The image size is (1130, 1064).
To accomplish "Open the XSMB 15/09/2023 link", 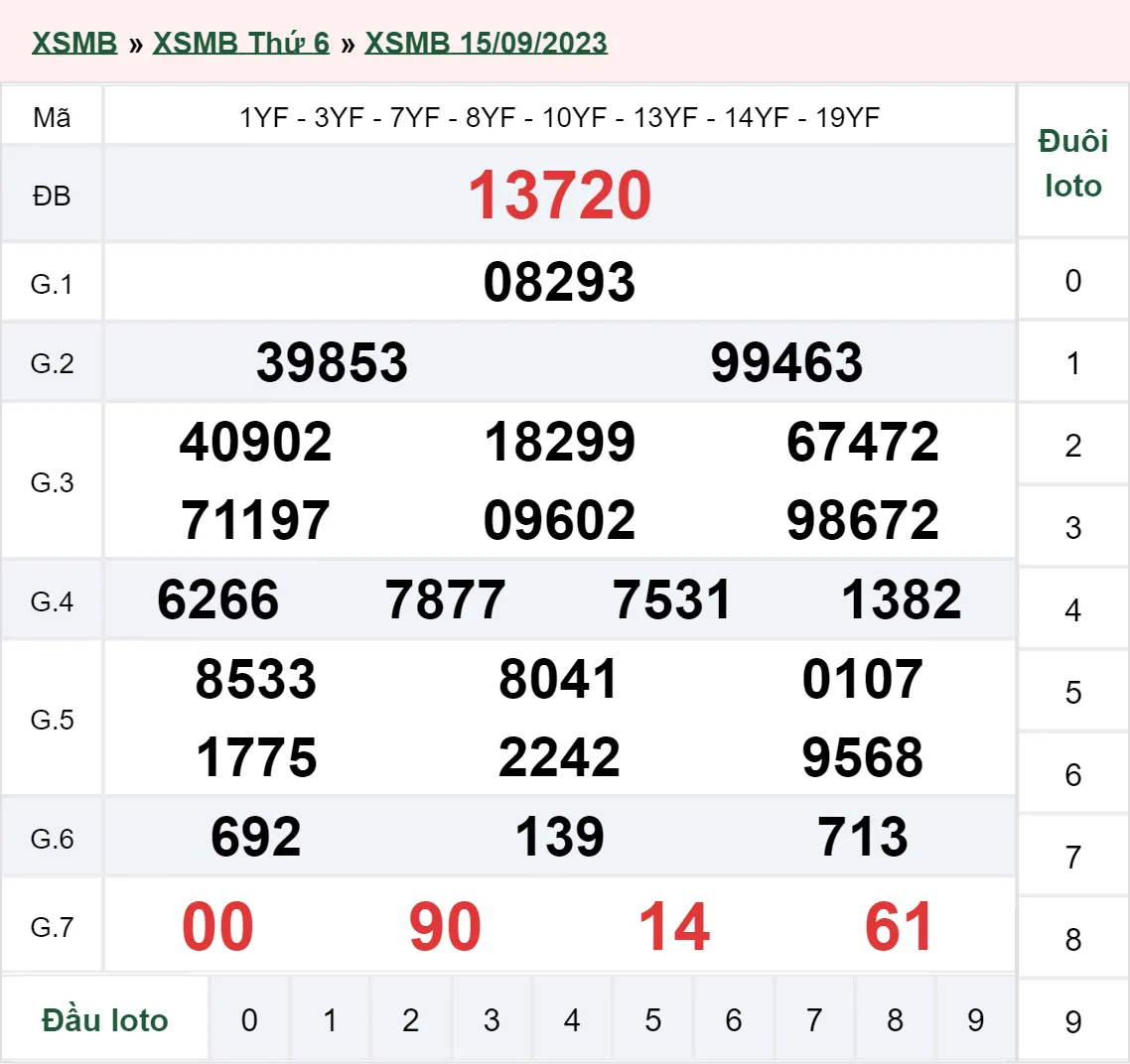I will pyautogui.click(x=486, y=43).
